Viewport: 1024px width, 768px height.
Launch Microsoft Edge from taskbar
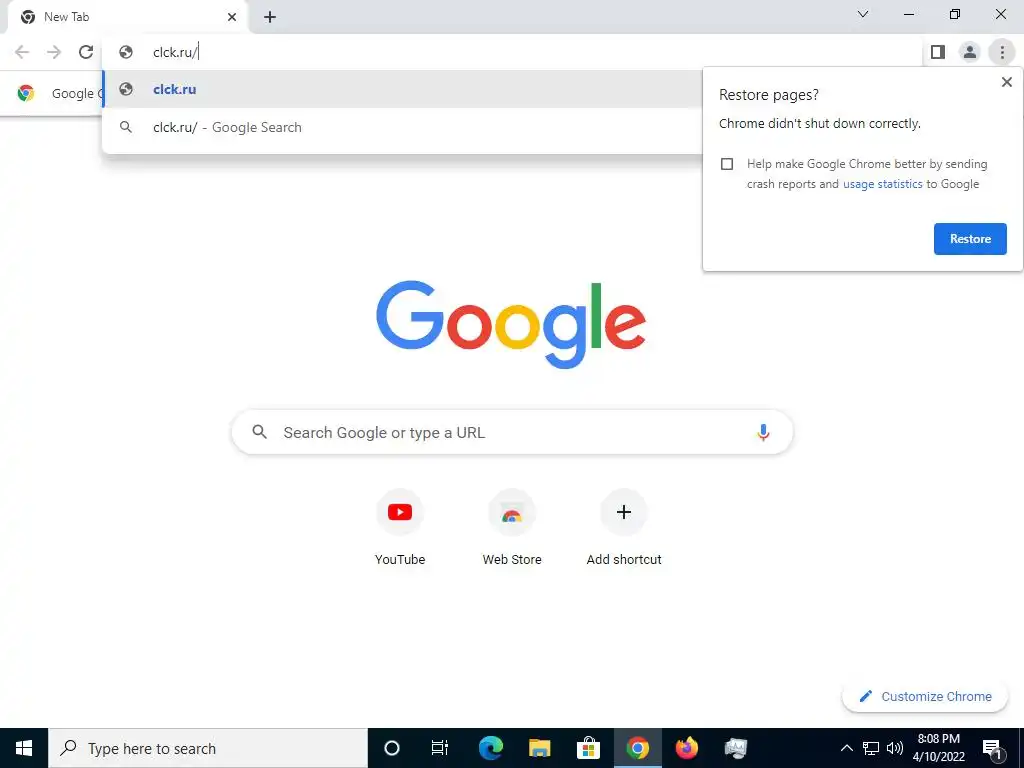tap(490, 748)
